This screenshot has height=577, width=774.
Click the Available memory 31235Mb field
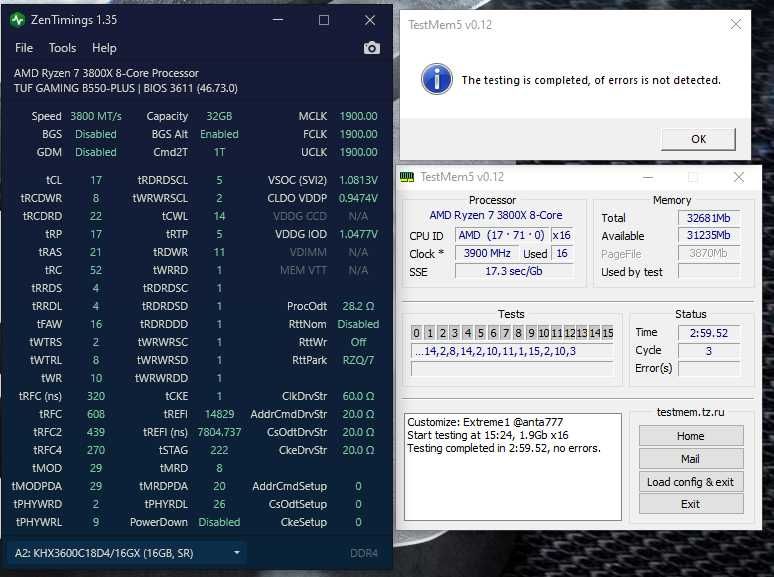point(709,235)
